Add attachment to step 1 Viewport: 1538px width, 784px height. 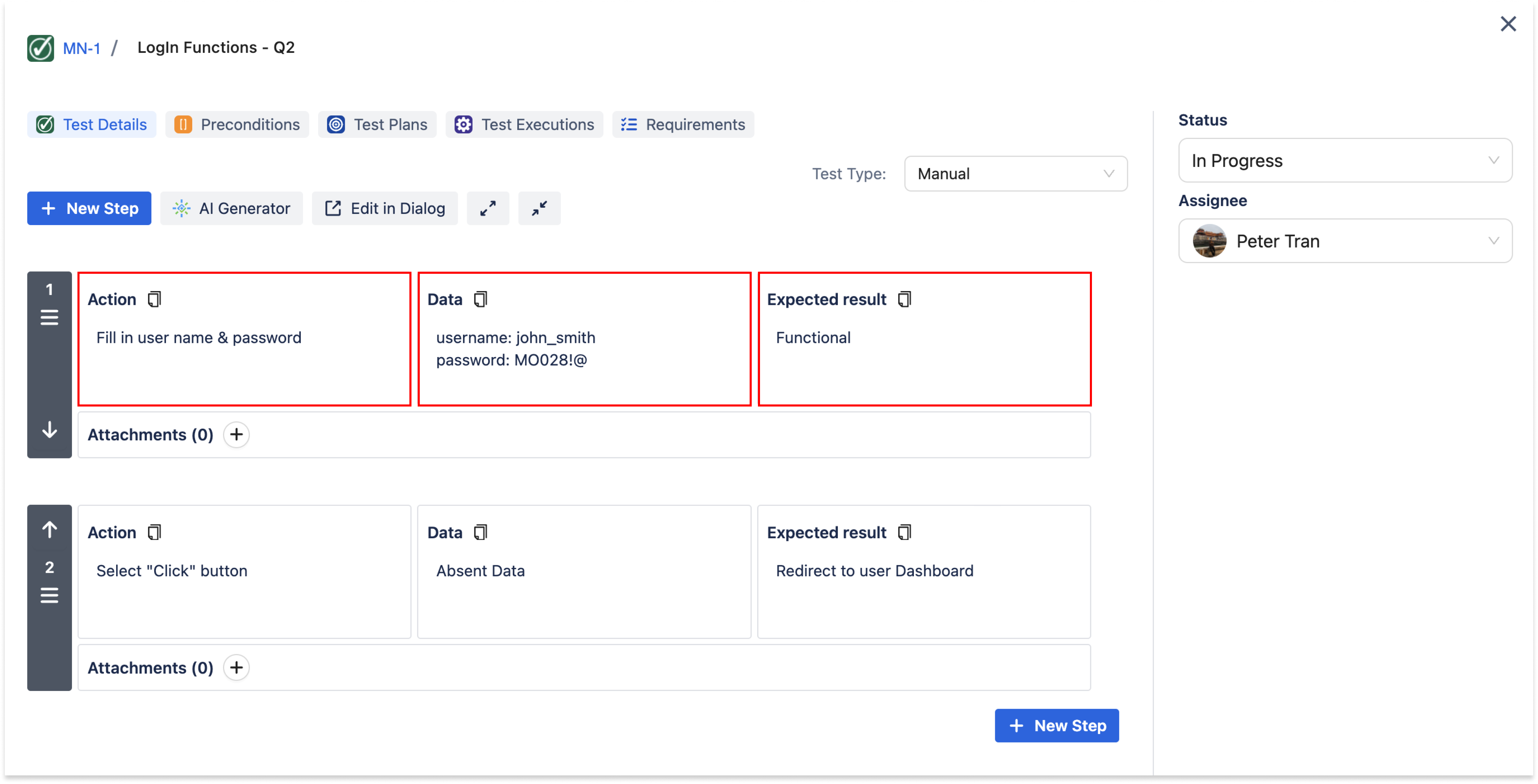237,434
